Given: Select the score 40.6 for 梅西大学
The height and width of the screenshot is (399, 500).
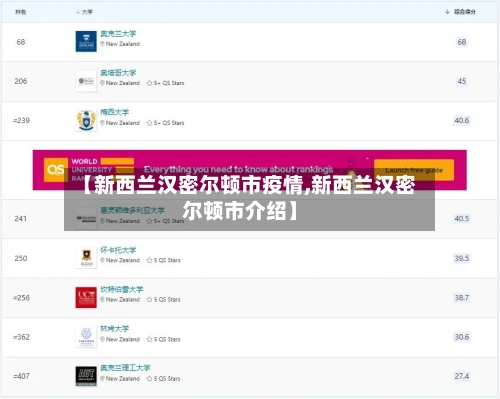Looking at the screenshot, I should (462, 120).
